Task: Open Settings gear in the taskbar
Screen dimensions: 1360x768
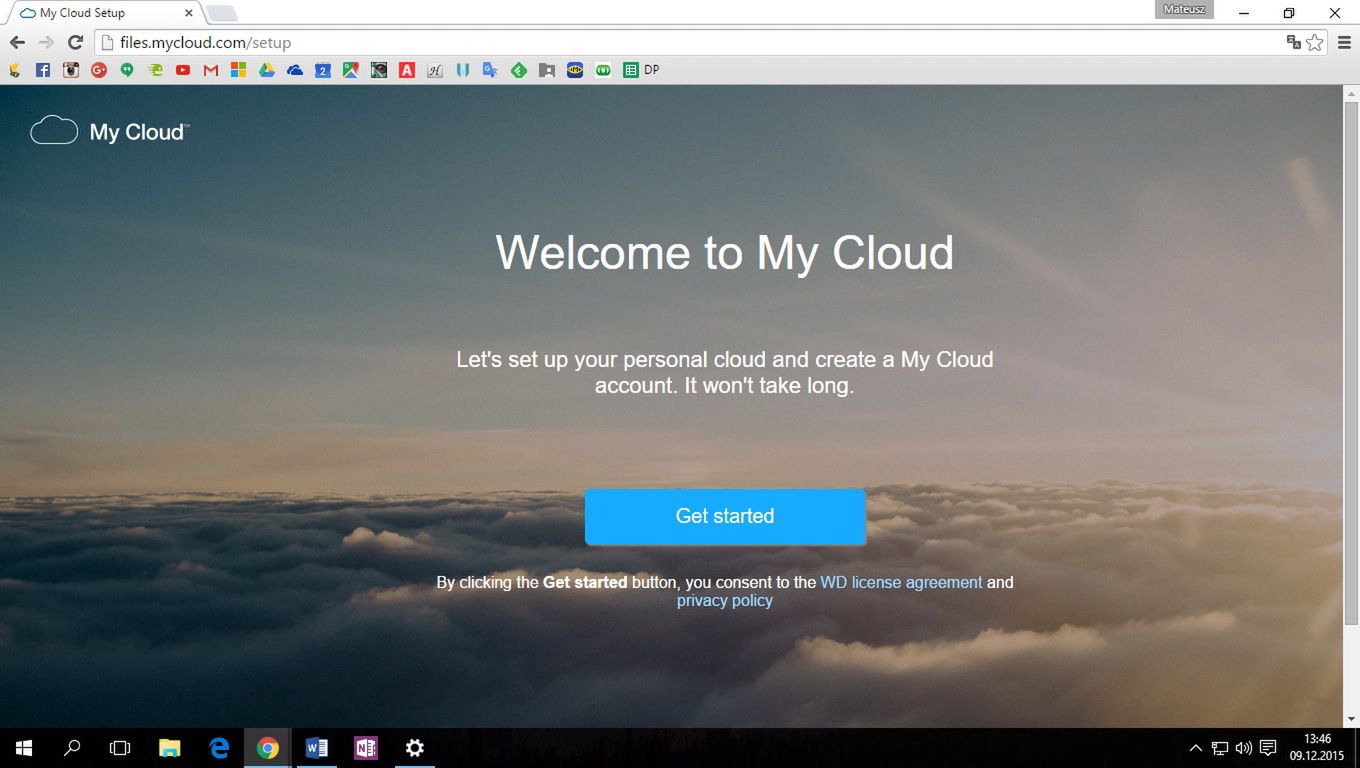Action: pos(414,748)
